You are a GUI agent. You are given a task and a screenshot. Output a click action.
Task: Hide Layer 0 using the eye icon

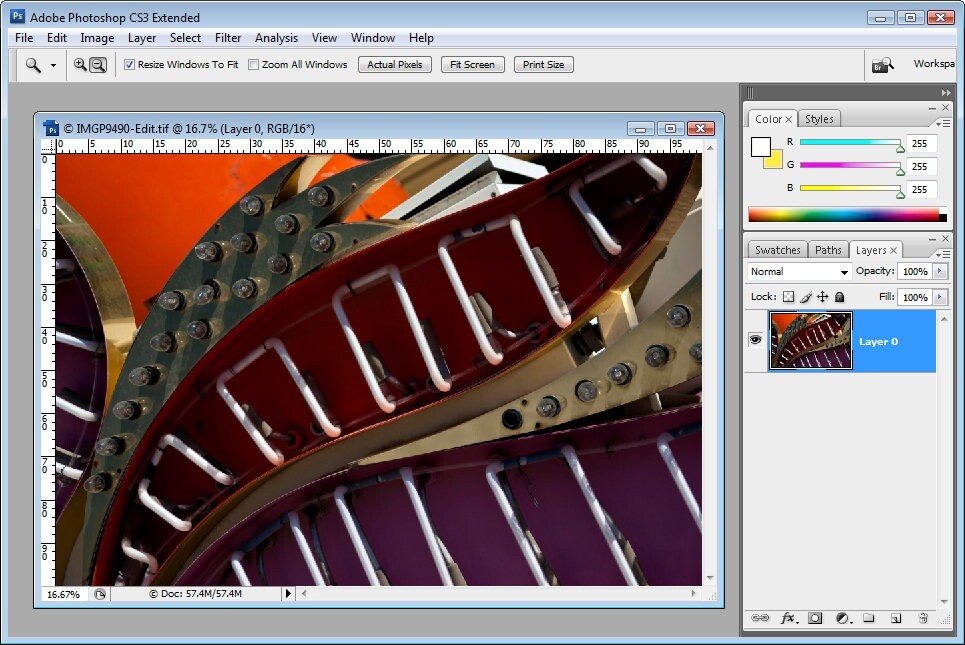pyautogui.click(x=755, y=340)
